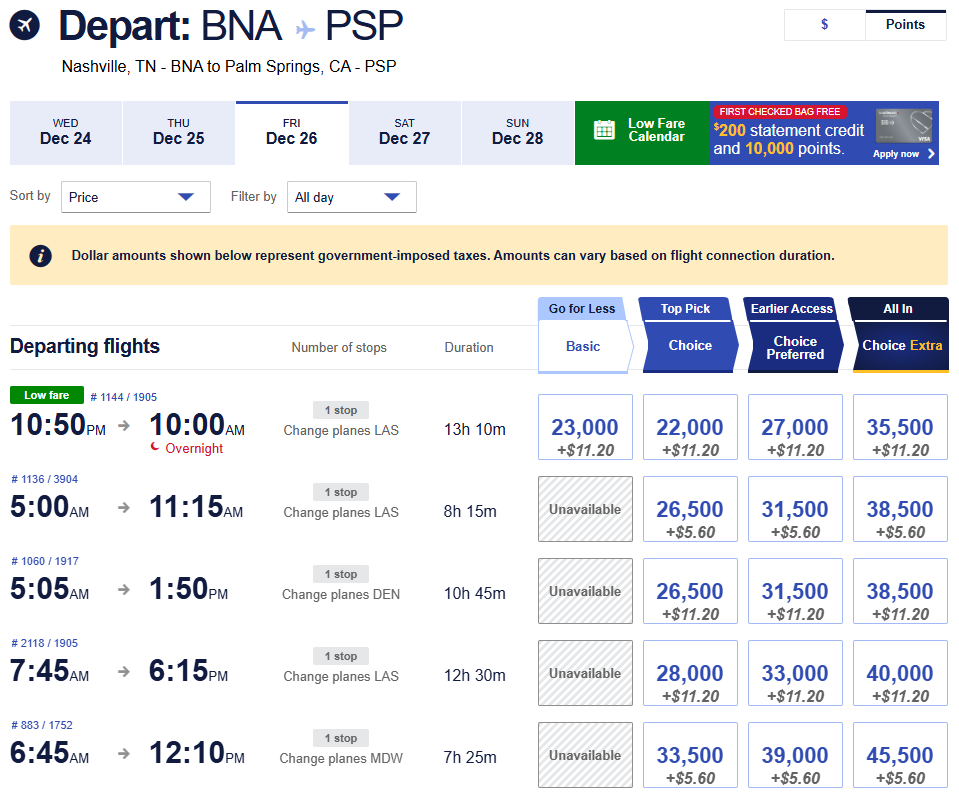Screen dimensions: 959x800
Task: Select 33,500 points Choice fare
Action: coord(690,755)
